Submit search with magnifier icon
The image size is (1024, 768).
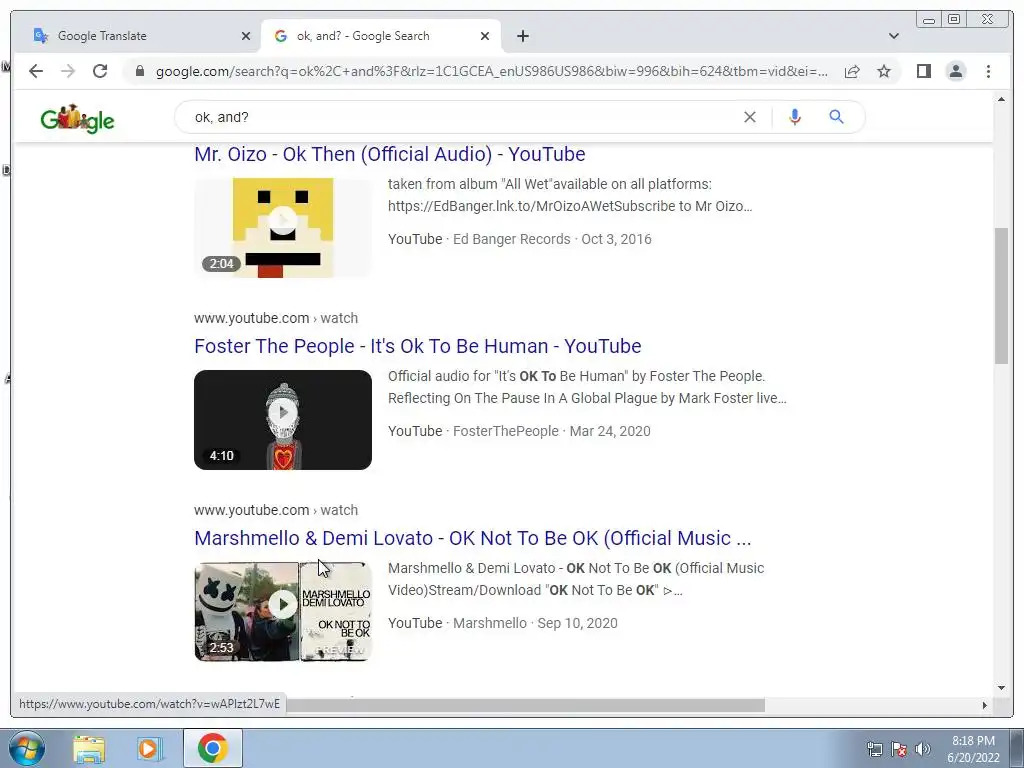pos(836,117)
